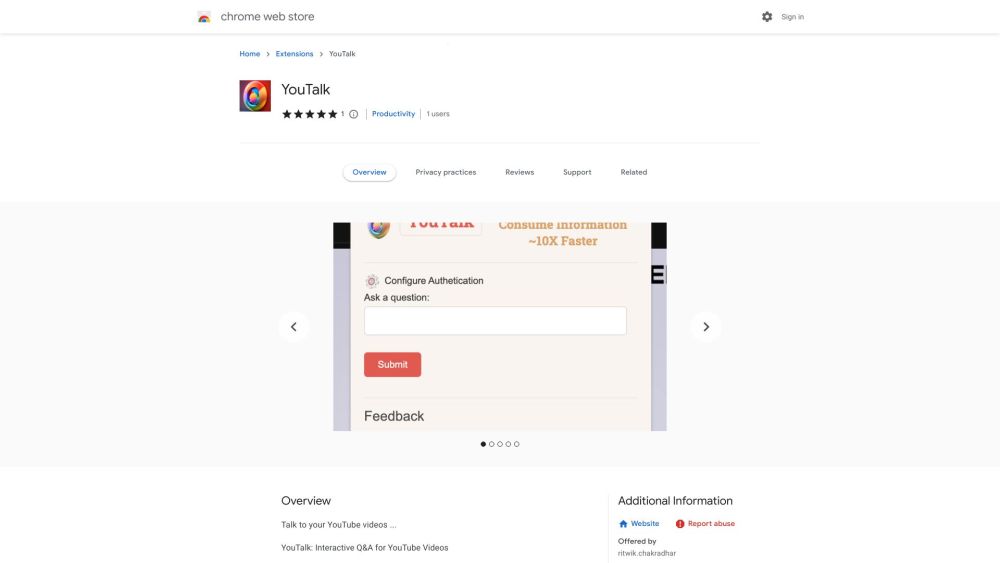View the Related tab

634,172
